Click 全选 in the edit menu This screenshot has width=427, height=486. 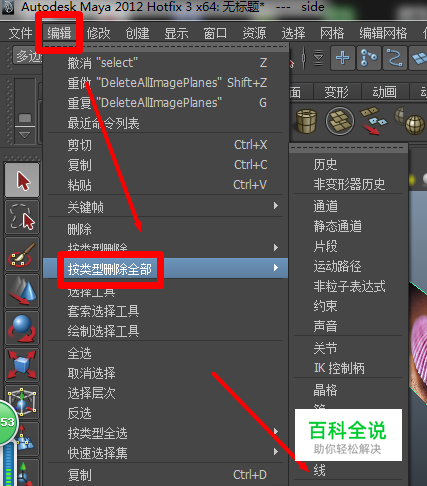165,353
